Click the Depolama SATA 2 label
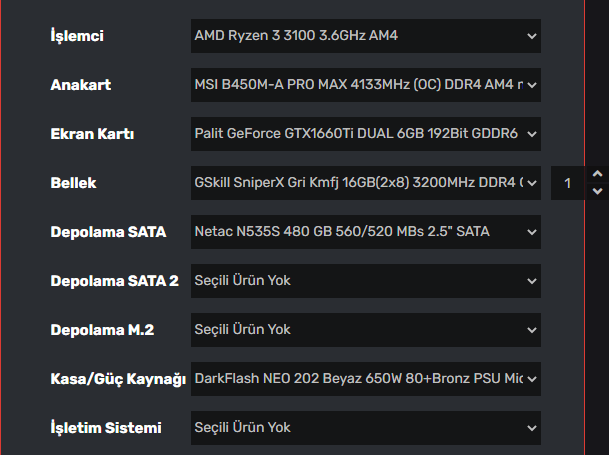Image resolution: width=609 pixels, height=455 pixels. pyautogui.click(x=114, y=281)
